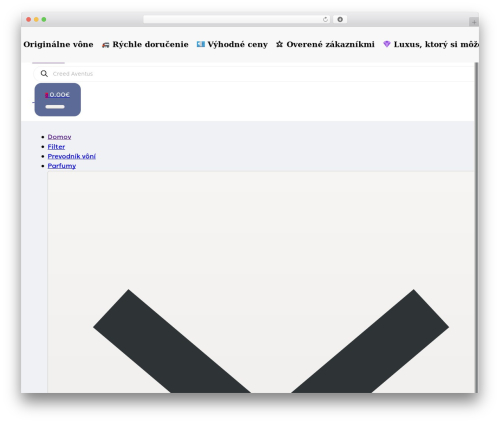This screenshot has width=500, height=423.
Task: Click the banknote icon beside Výhodné ceny
Action: [x=201, y=44]
